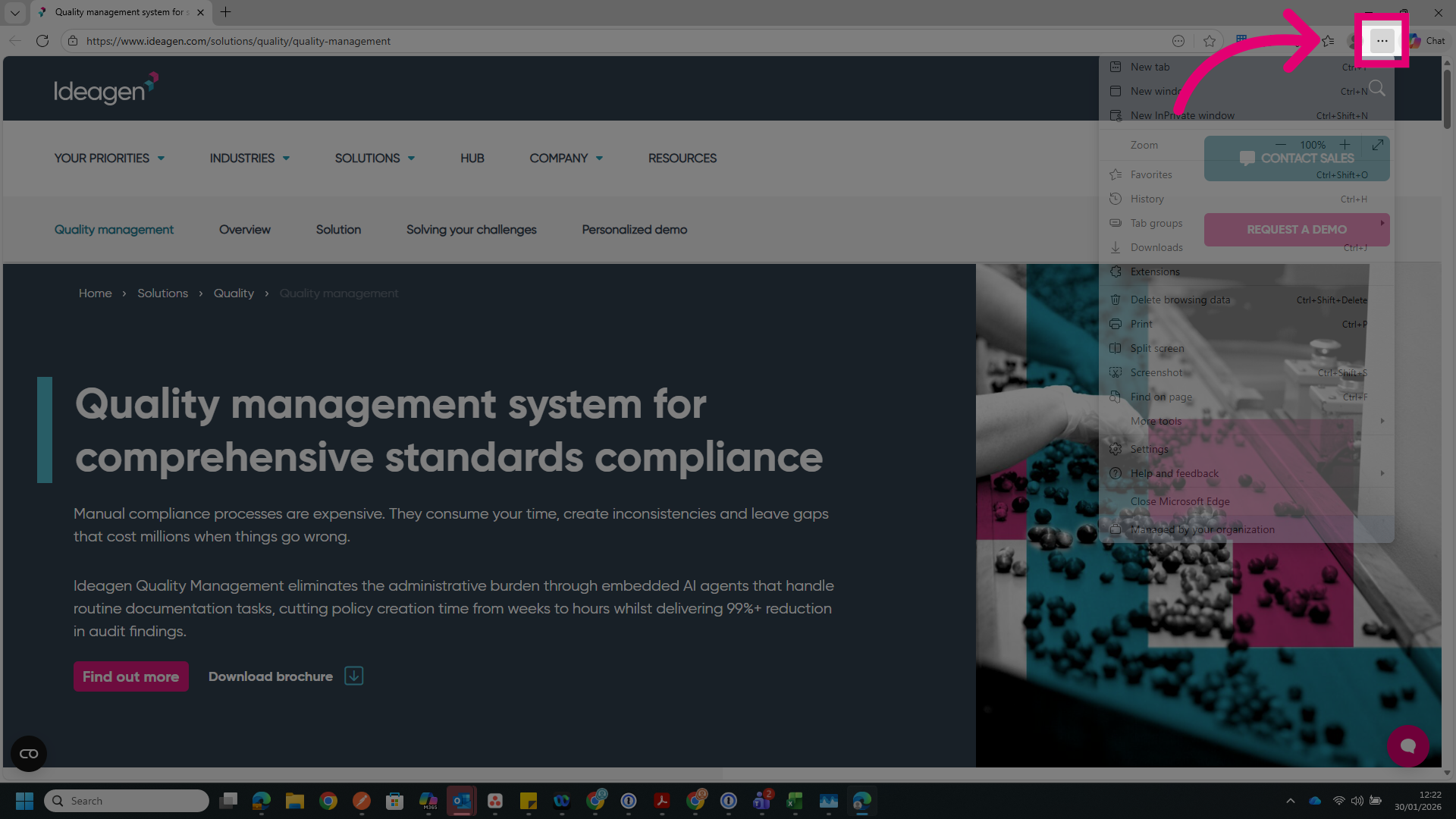Open Sticky Notes from the taskbar
Screen dimensions: 1456x819
click(x=529, y=801)
